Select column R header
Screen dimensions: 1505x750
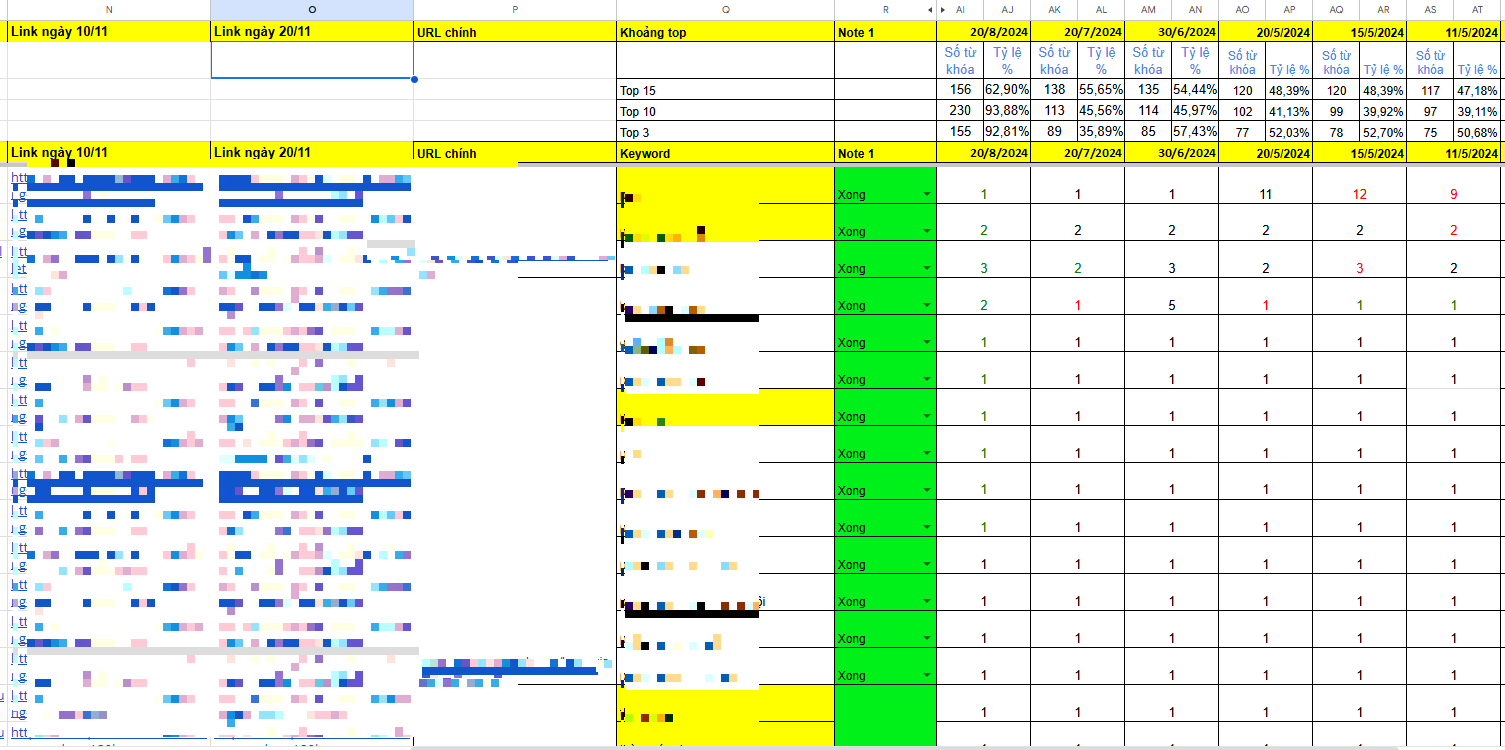pos(885,9)
